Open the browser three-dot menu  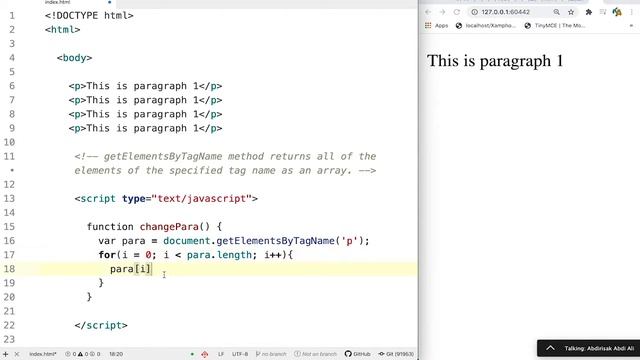631,12
